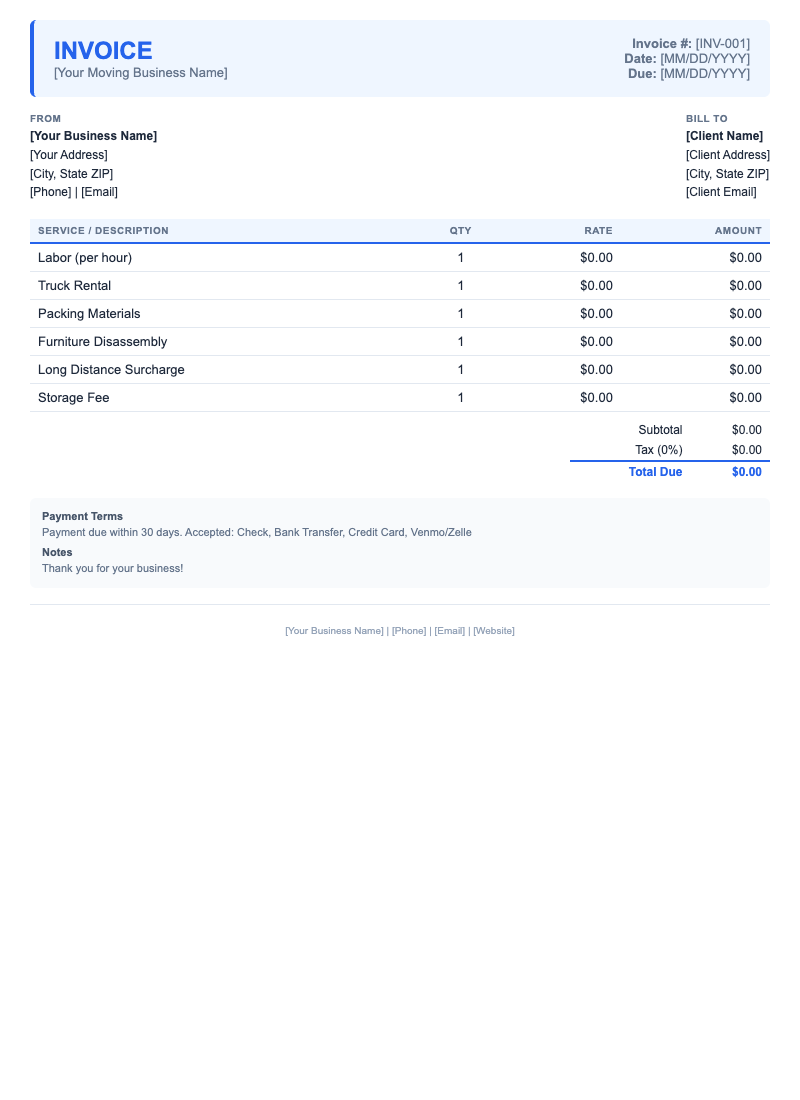This screenshot has height=1100, width=800.
Task: Click the rate in the Storage Fee row
Action: tap(596, 398)
